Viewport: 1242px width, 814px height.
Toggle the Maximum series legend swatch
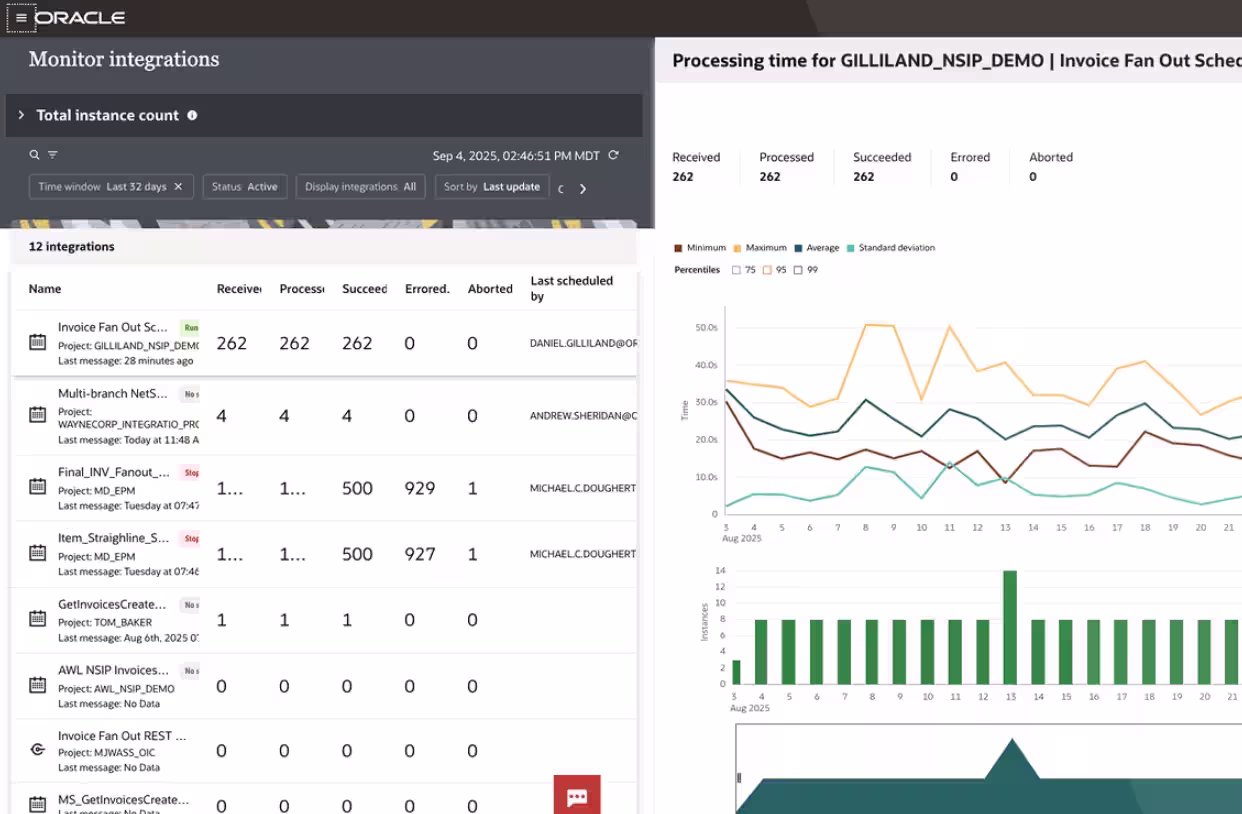[738, 248]
